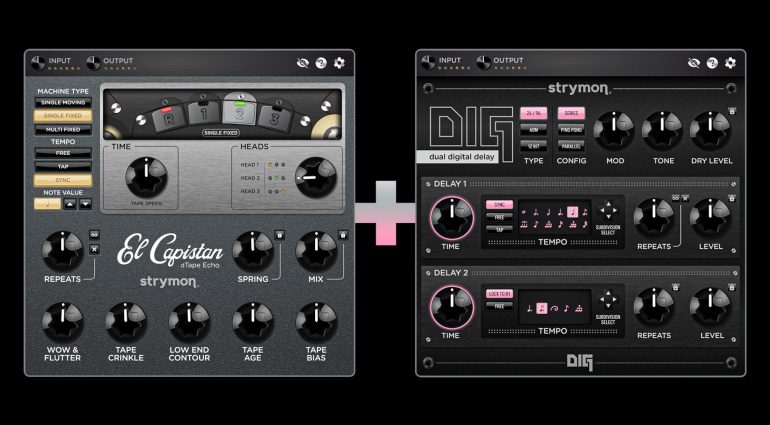
Task: Click the TAPE CRINKLE knob
Action: [x=126, y=322]
